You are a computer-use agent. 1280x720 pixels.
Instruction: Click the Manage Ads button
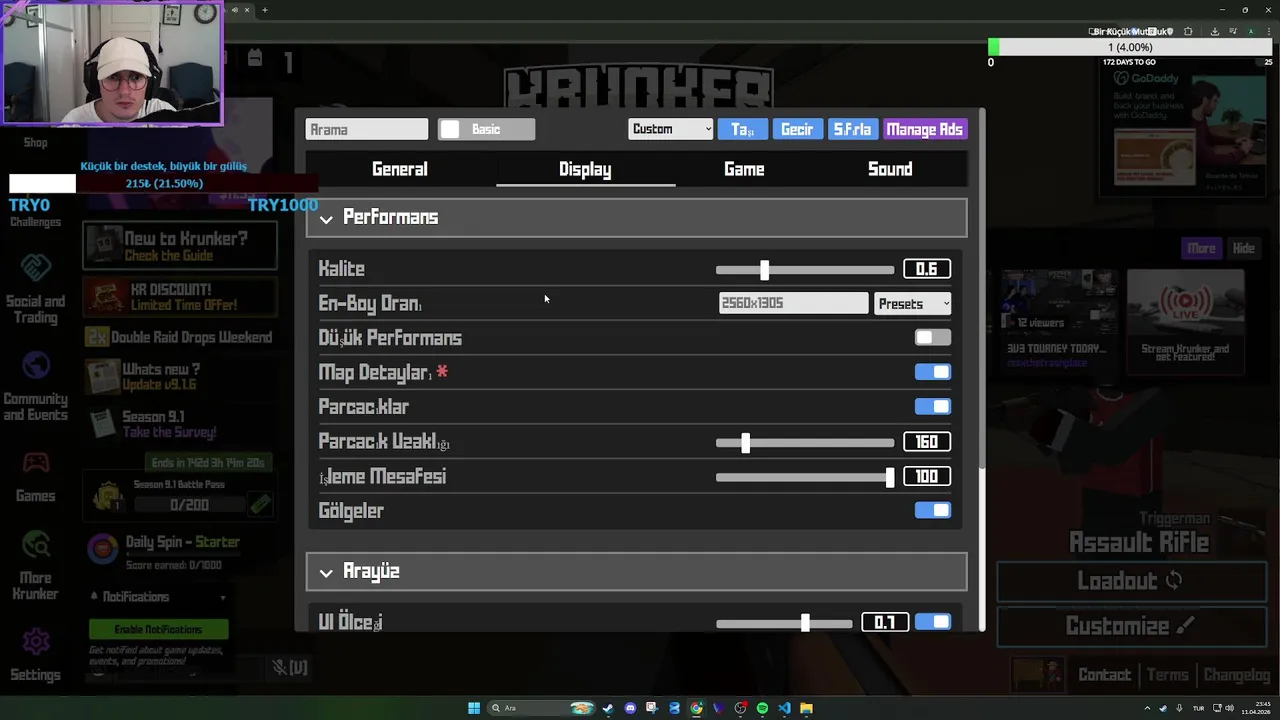[x=924, y=129]
